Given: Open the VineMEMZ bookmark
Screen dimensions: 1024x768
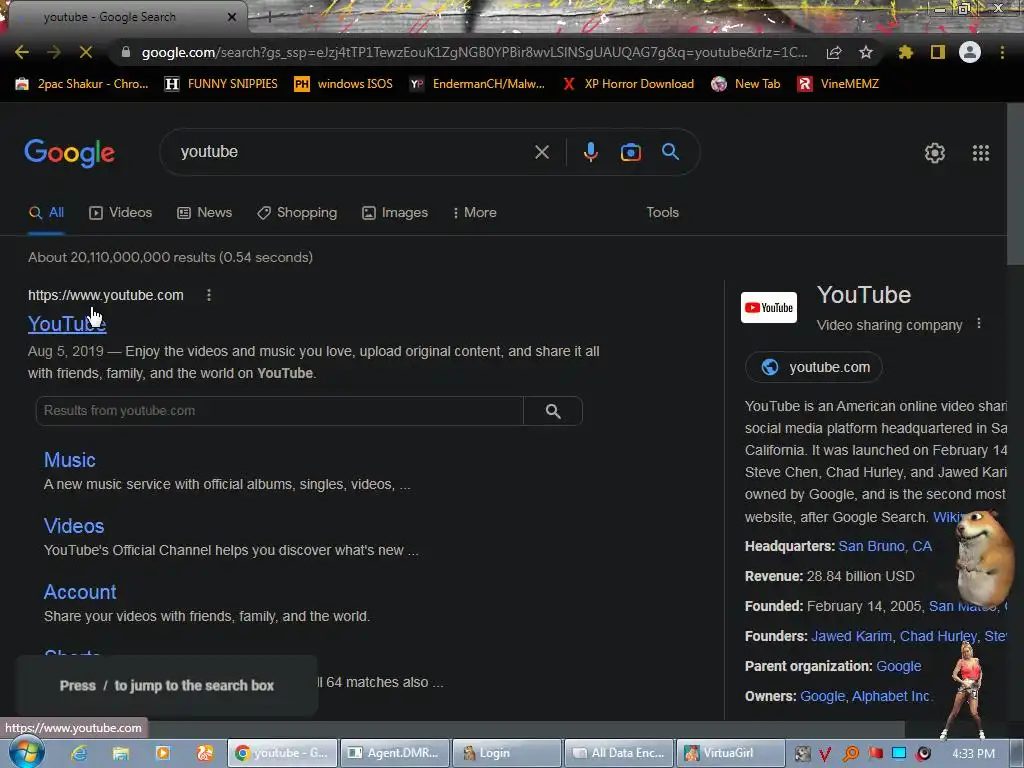Looking at the screenshot, I should (x=839, y=84).
